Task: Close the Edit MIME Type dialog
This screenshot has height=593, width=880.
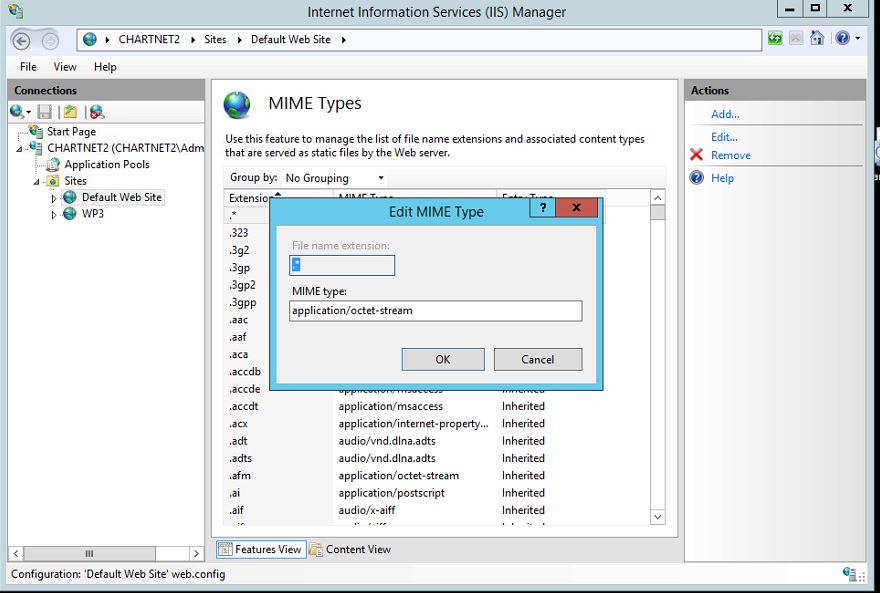Action: (x=576, y=208)
